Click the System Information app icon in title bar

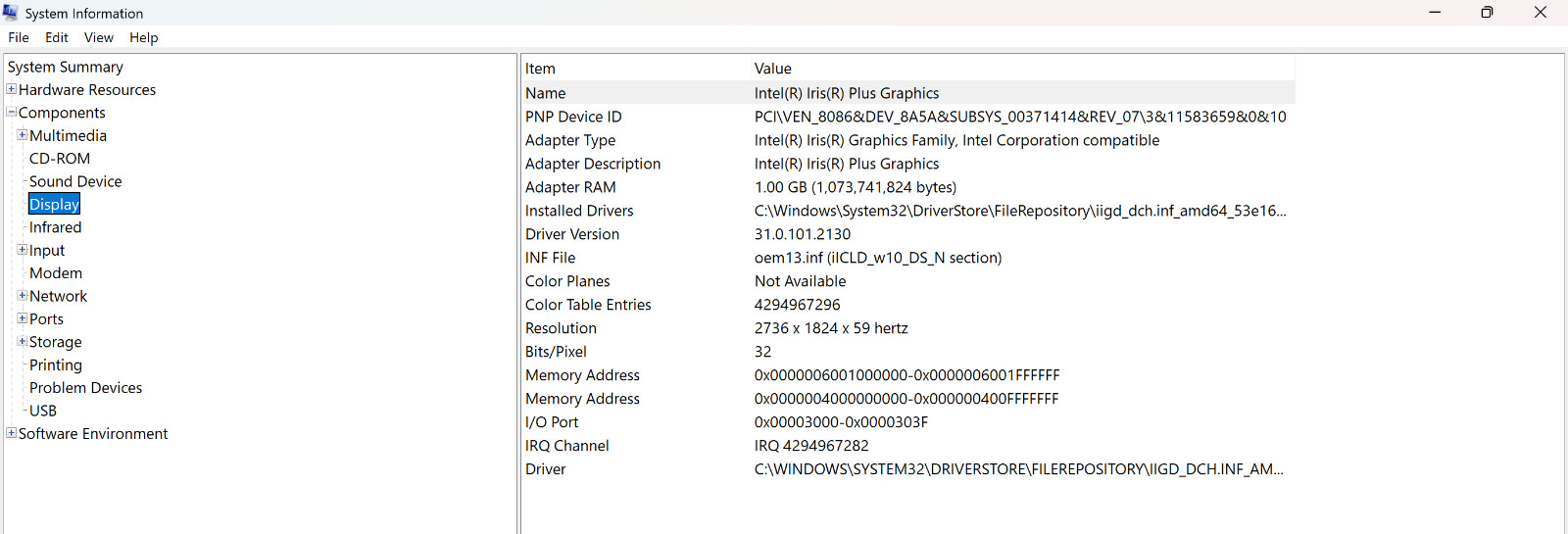point(11,13)
